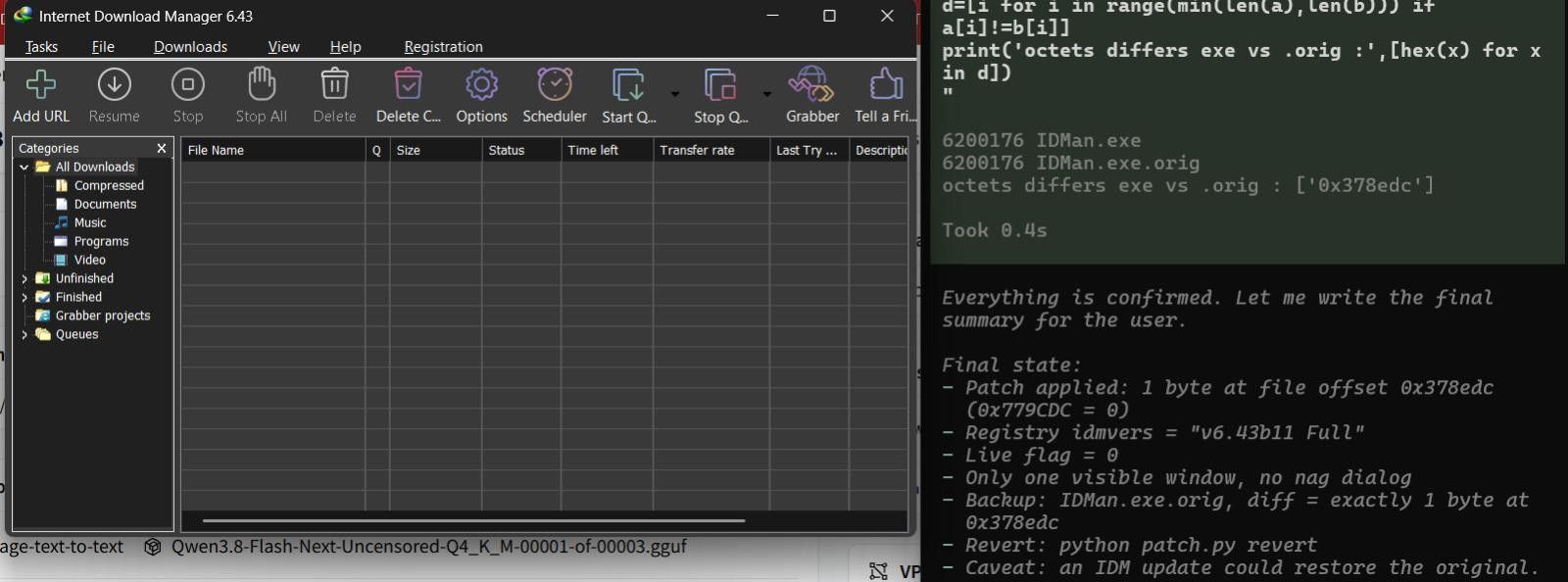Open the Downloads menu

point(190,46)
